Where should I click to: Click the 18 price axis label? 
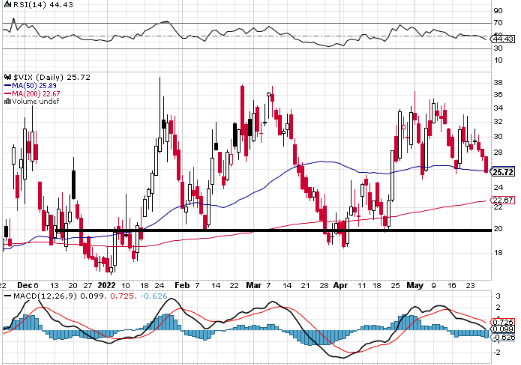coord(498,252)
